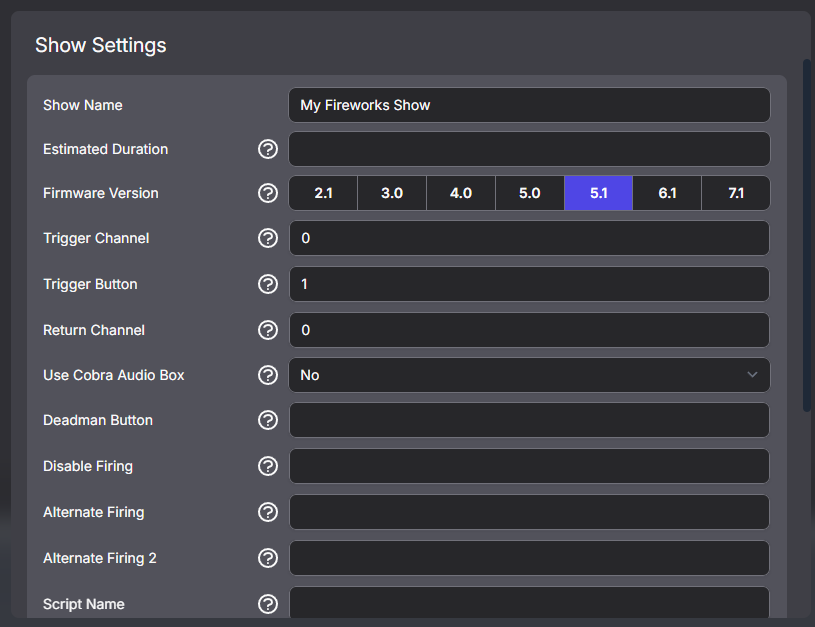
Task: Open the Firmware Version help tooltip
Action: click(267, 193)
